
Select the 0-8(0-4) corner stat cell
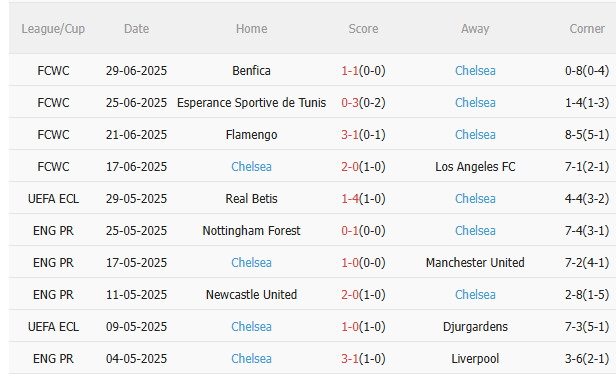coord(587,71)
